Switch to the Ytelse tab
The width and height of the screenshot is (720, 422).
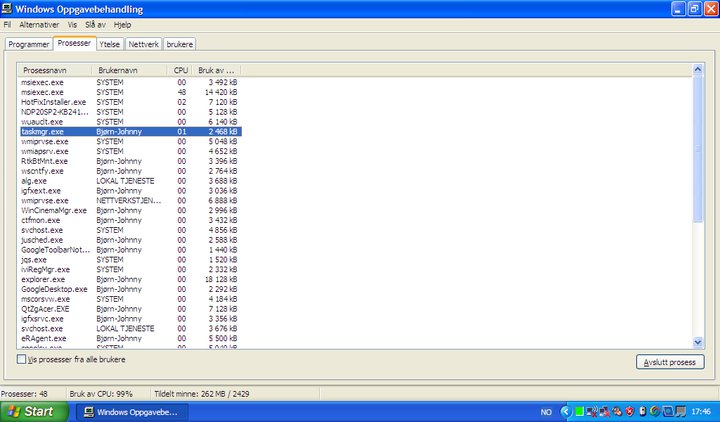[x=109, y=44]
